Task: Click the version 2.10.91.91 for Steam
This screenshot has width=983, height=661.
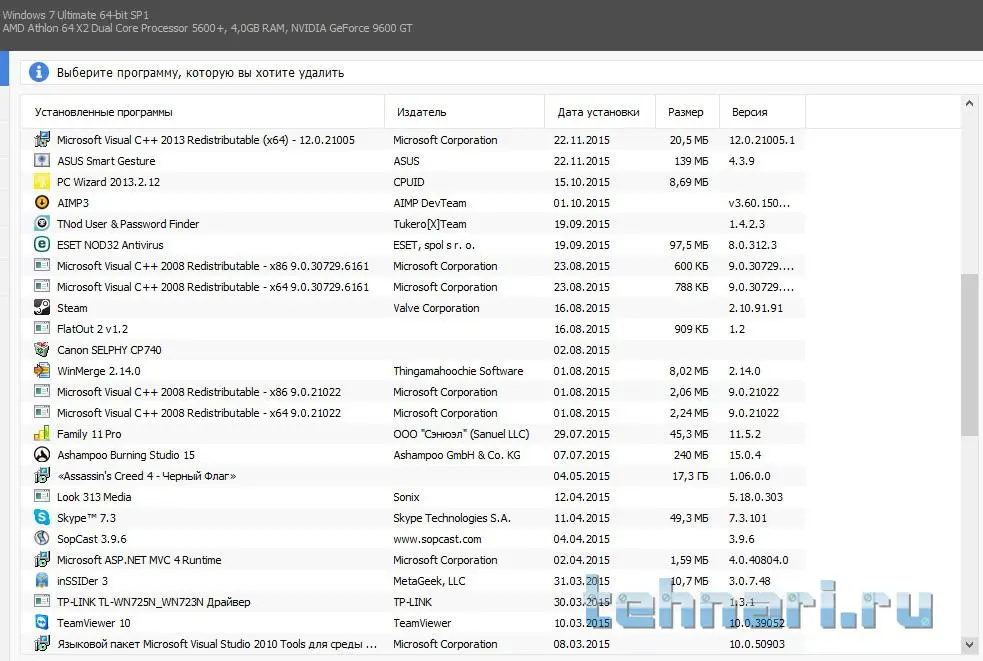Action: click(755, 308)
